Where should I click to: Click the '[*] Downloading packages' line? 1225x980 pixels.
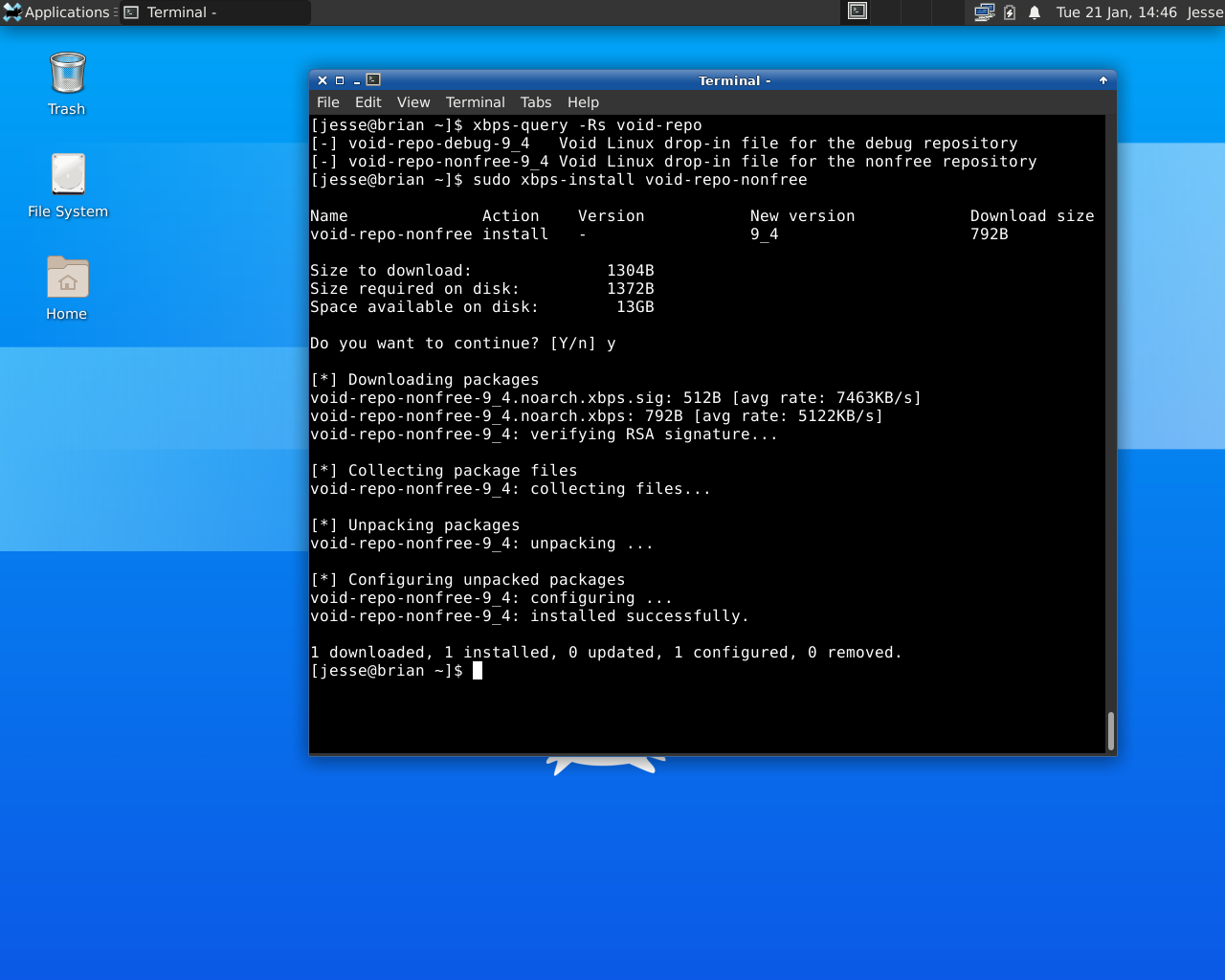coord(425,380)
